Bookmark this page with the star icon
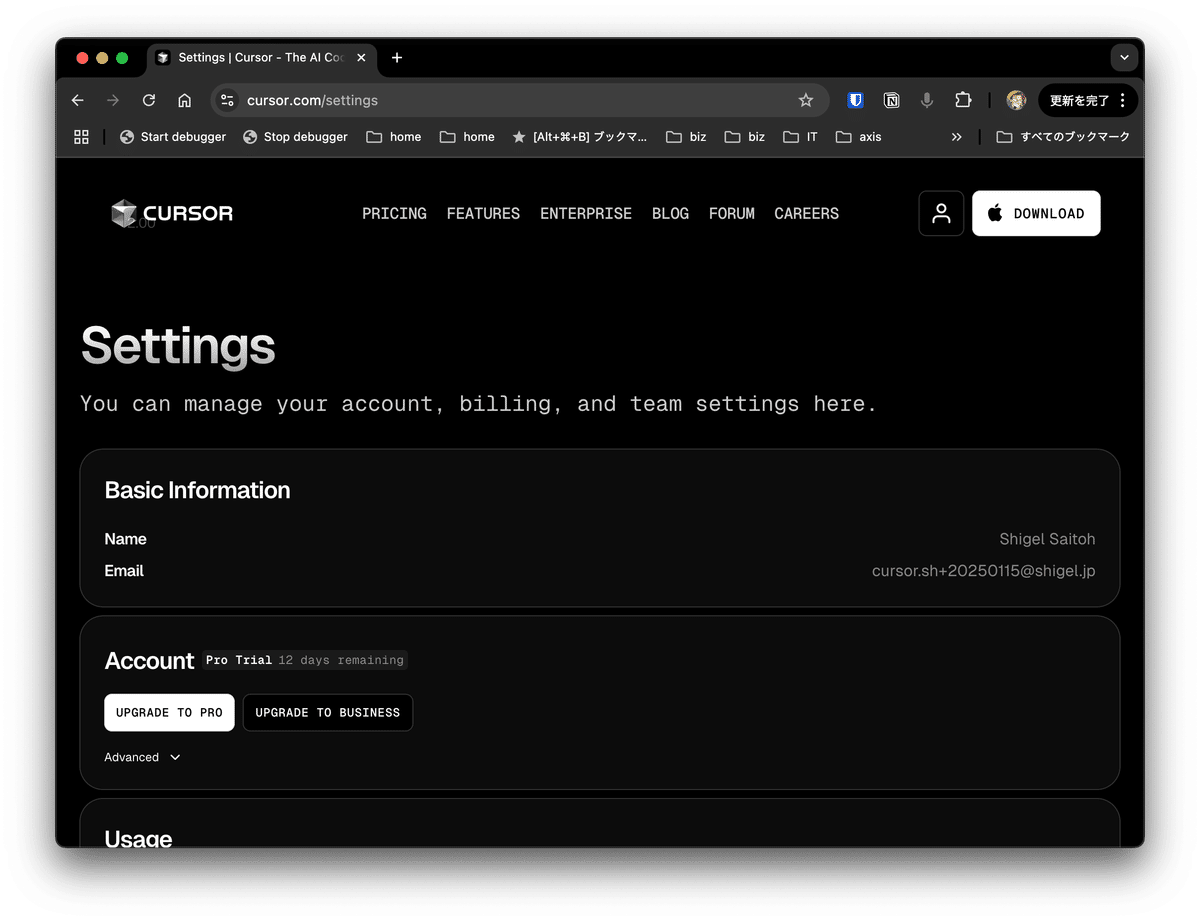Screen dimensions: 1200x921 coord(806,100)
